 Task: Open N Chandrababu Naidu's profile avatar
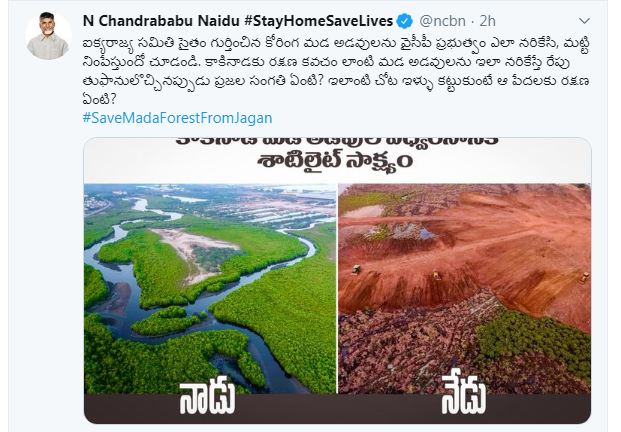(x=48, y=36)
